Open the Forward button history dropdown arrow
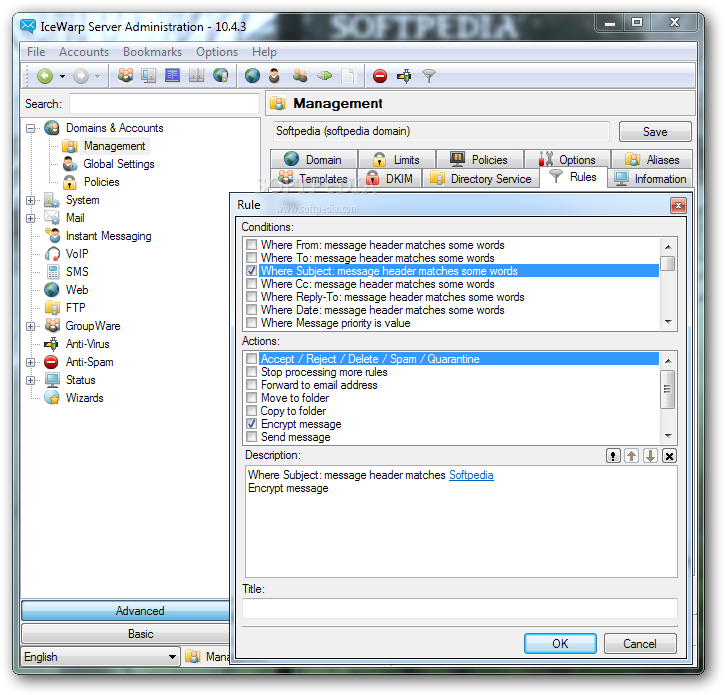This screenshot has height=695, width=725. [x=98, y=76]
